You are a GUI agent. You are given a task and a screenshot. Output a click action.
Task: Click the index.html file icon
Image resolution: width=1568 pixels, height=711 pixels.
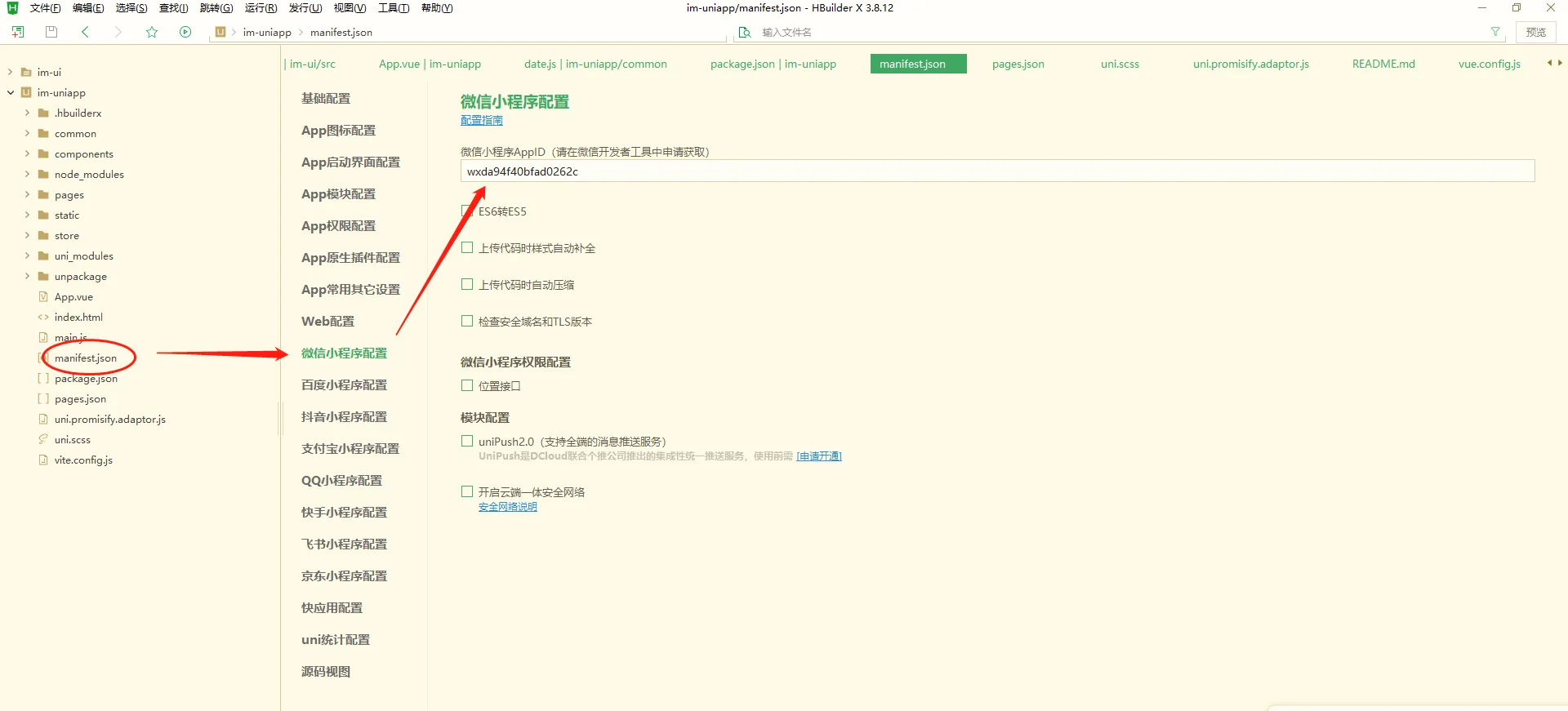[x=43, y=317]
